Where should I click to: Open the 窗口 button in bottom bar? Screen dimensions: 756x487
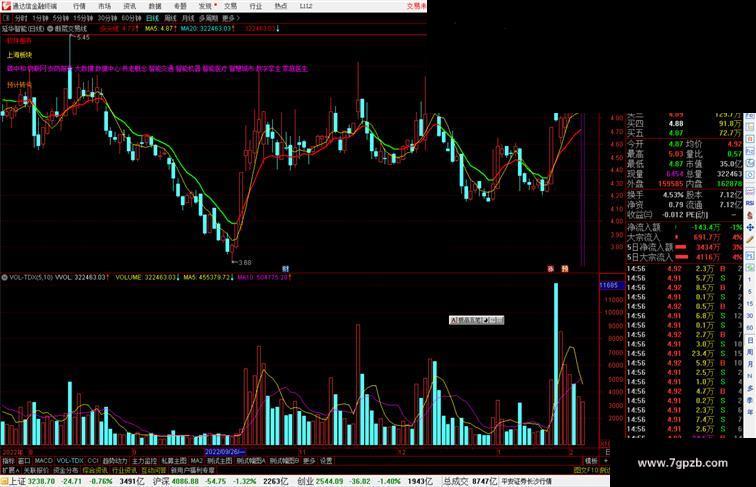point(24,461)
